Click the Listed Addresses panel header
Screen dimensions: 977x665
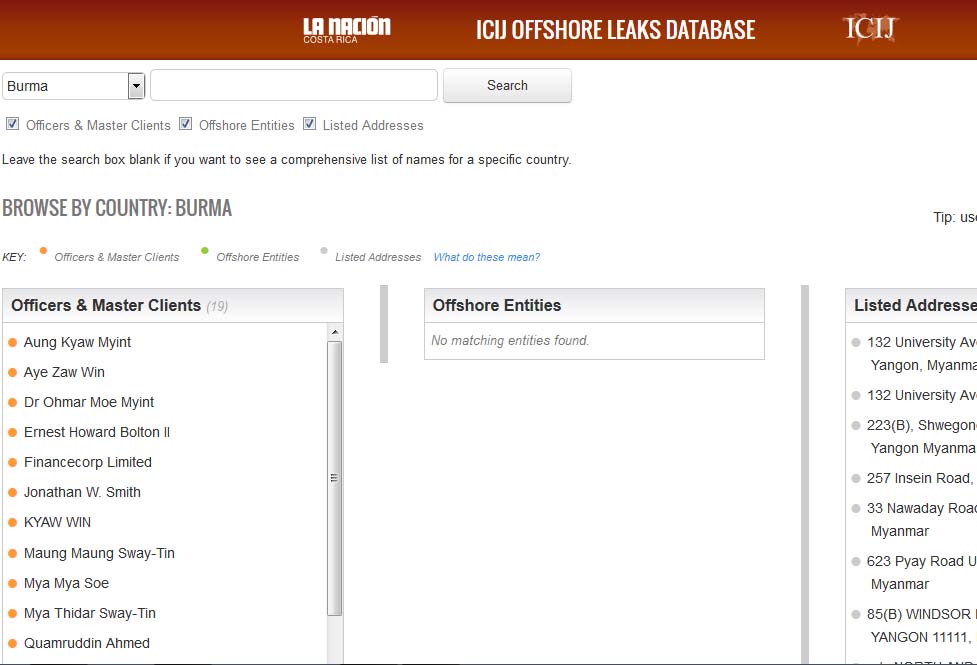click(x=911, y=305)
